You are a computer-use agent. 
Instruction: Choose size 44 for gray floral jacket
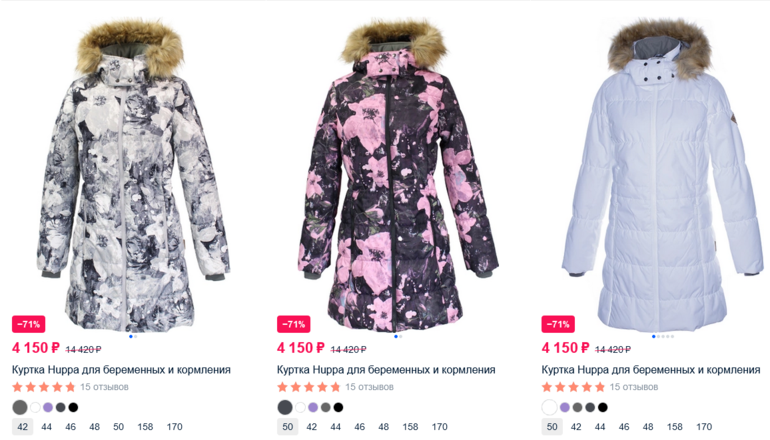tap(47, 427)
